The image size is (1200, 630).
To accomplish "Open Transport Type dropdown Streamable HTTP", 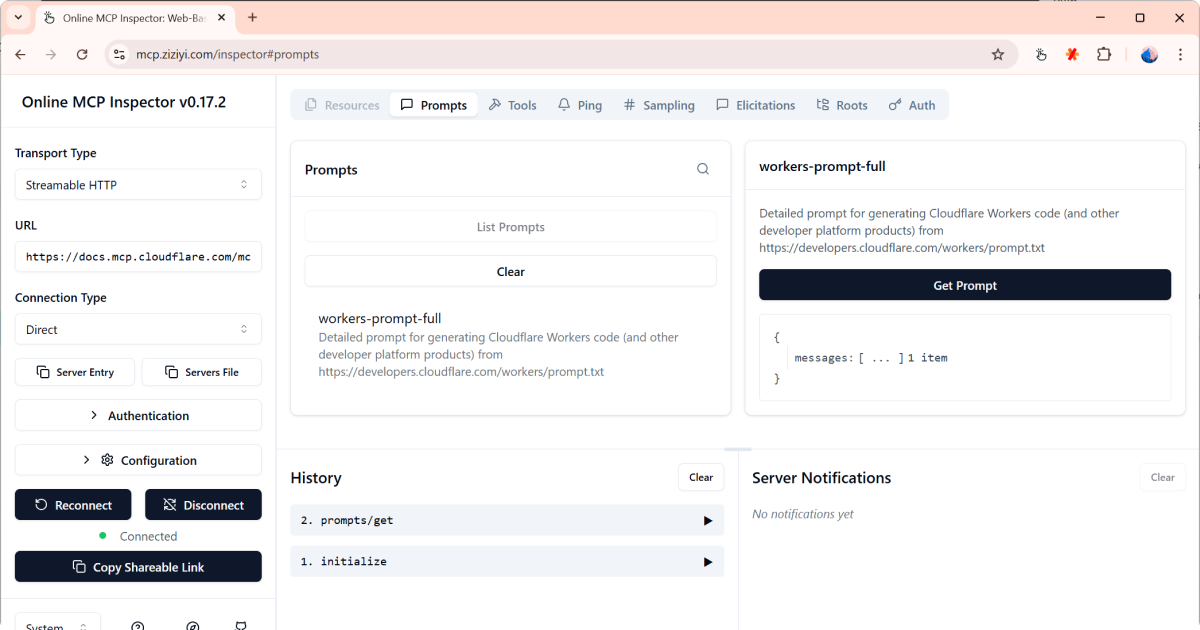I will [x=138, y=184].
